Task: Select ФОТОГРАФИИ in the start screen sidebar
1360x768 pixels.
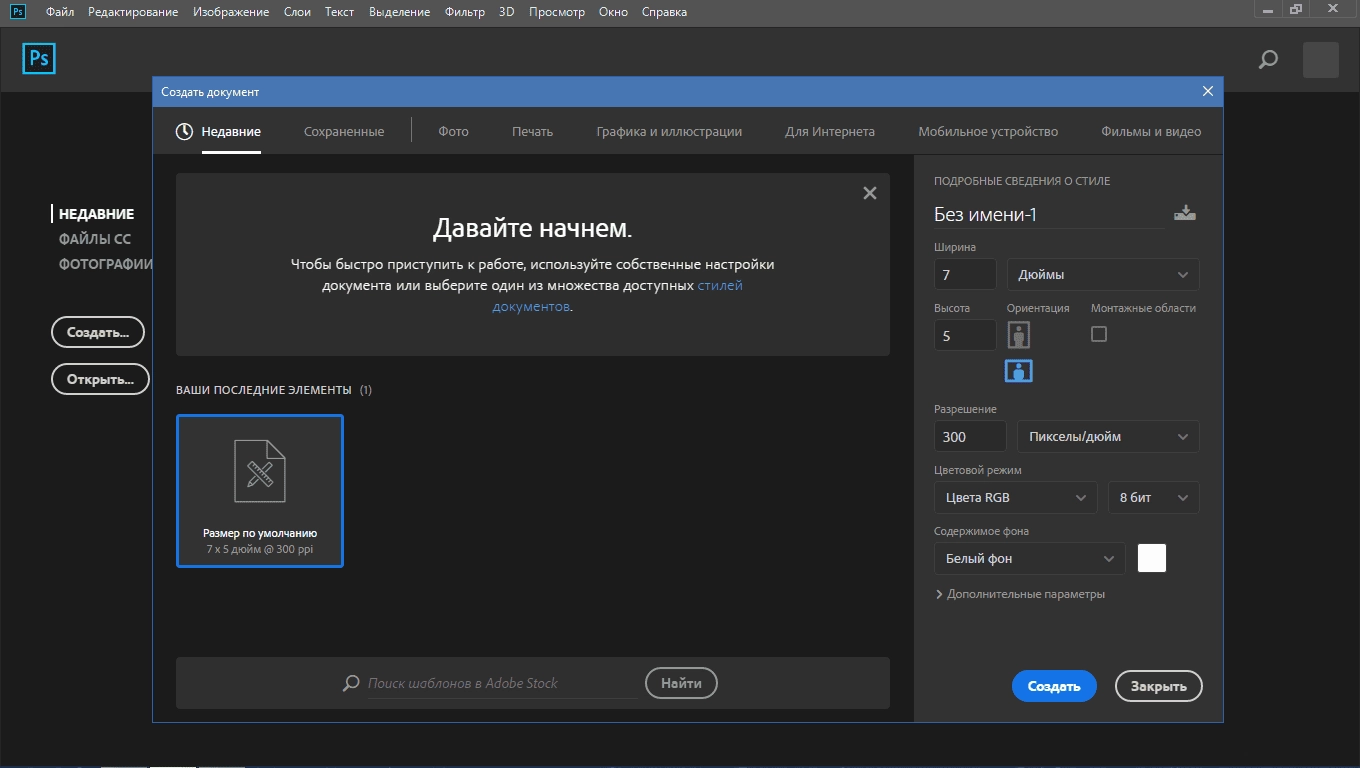Action: click(105, 264)
